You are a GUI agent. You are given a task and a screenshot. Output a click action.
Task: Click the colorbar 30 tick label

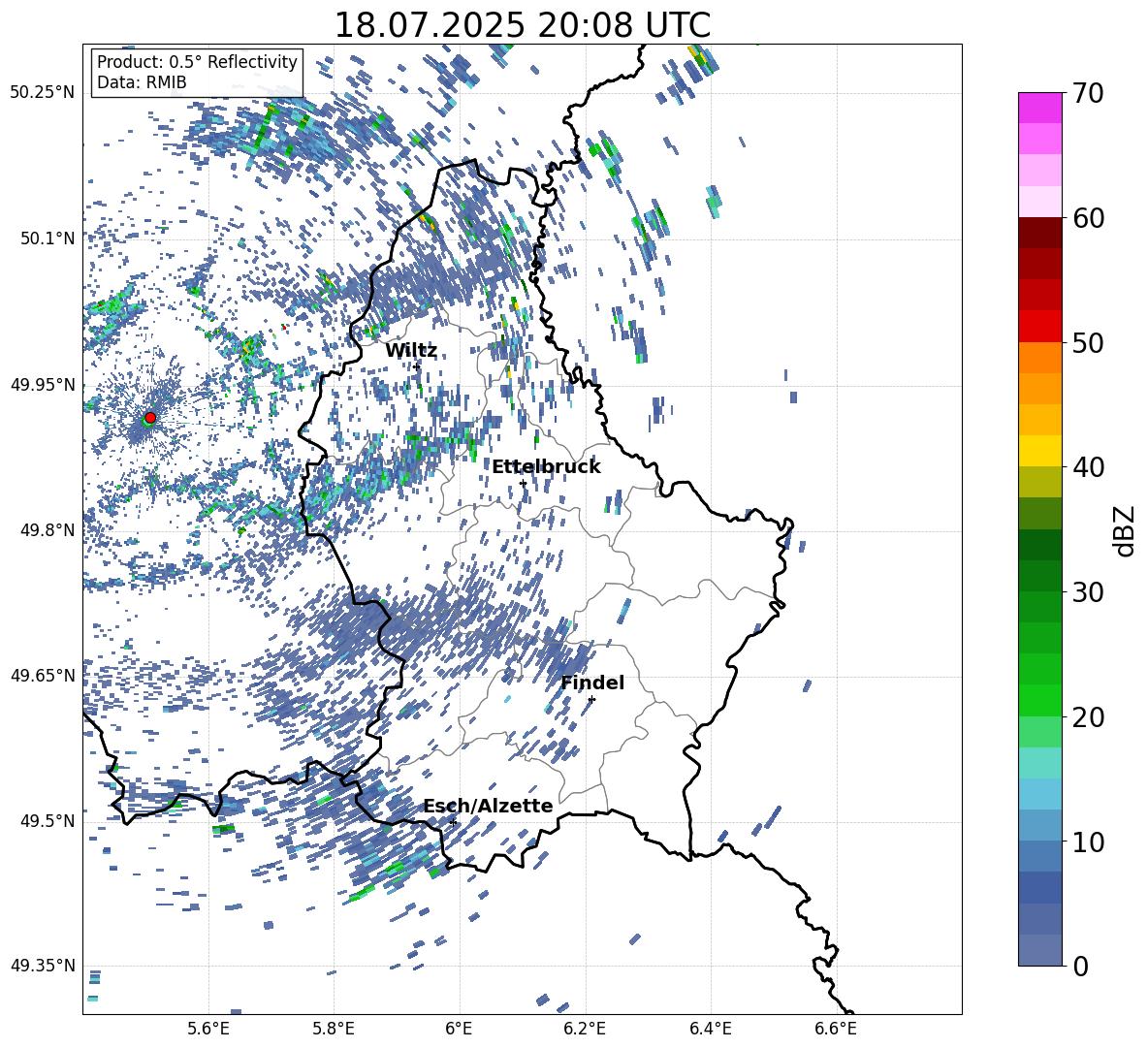pos(1089,592)
